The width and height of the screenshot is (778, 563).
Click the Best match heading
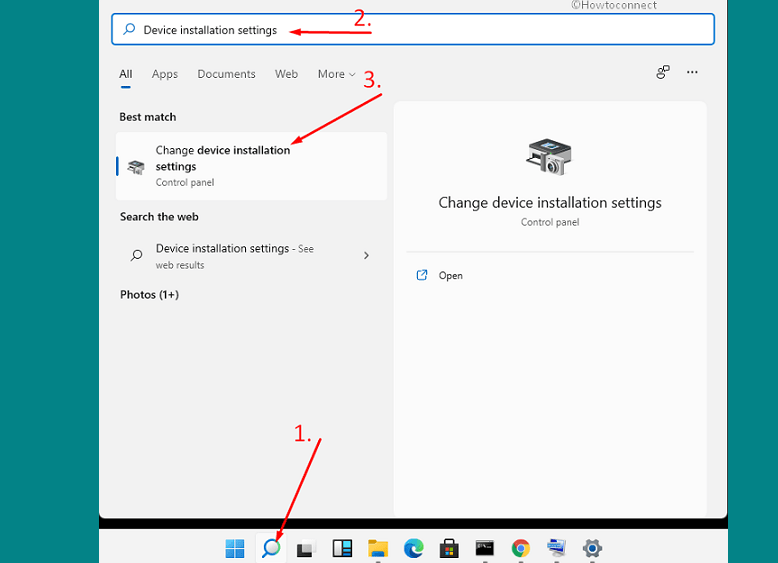(x=147, y=117)
